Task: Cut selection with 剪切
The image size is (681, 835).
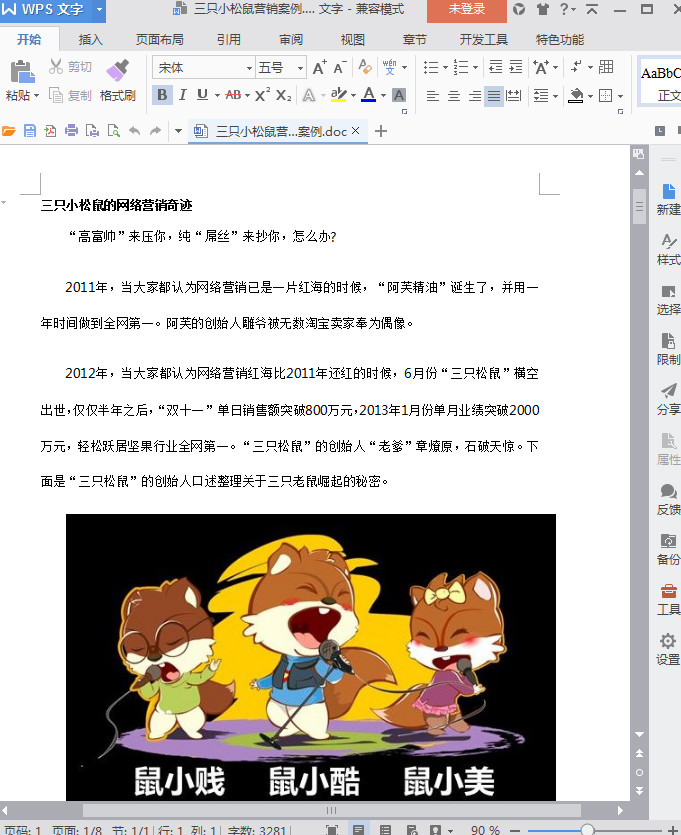Action: (x=70, y=67)
